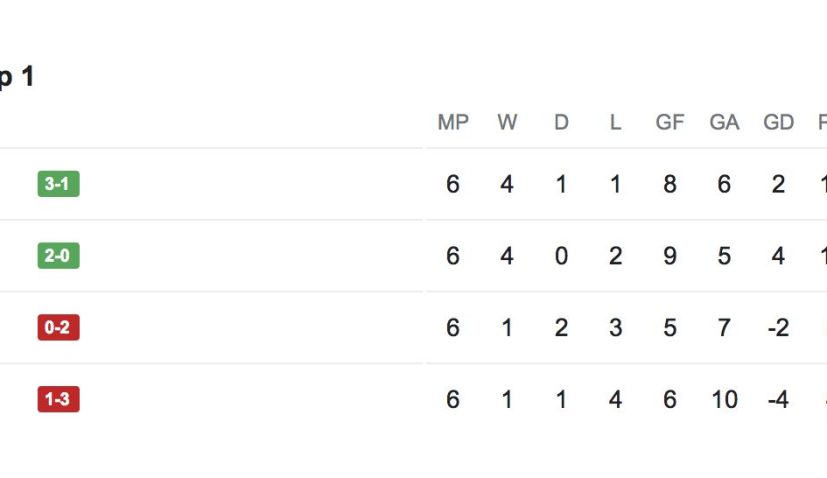
Task: Select the GA column header
Action: (x=724, y=122)
